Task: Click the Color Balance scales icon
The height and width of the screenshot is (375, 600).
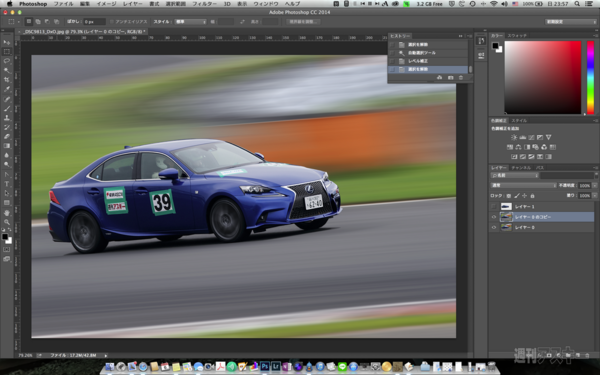Action: [518, 147]
